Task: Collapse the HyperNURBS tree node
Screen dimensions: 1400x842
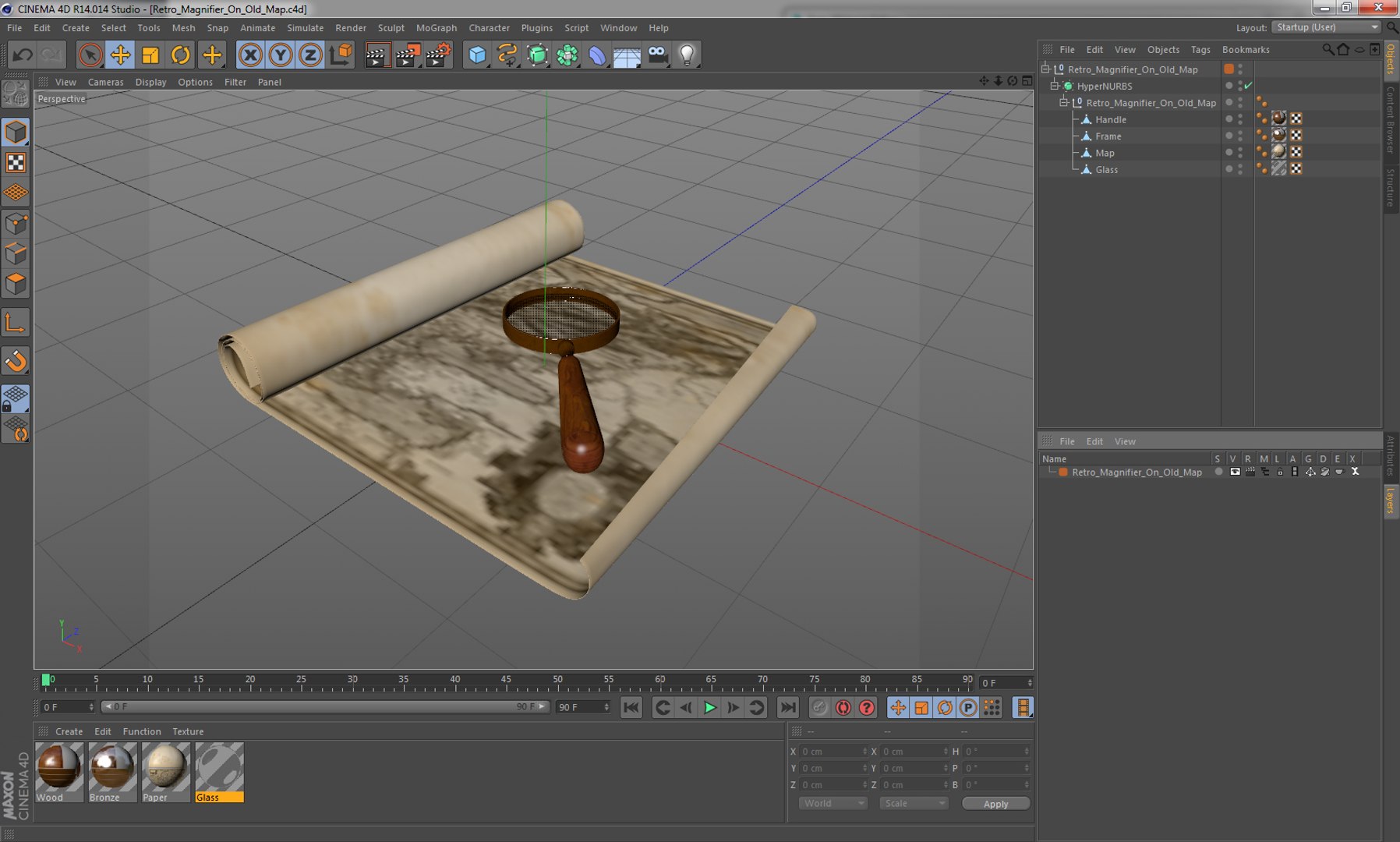Action: [x=1055, y=86]
